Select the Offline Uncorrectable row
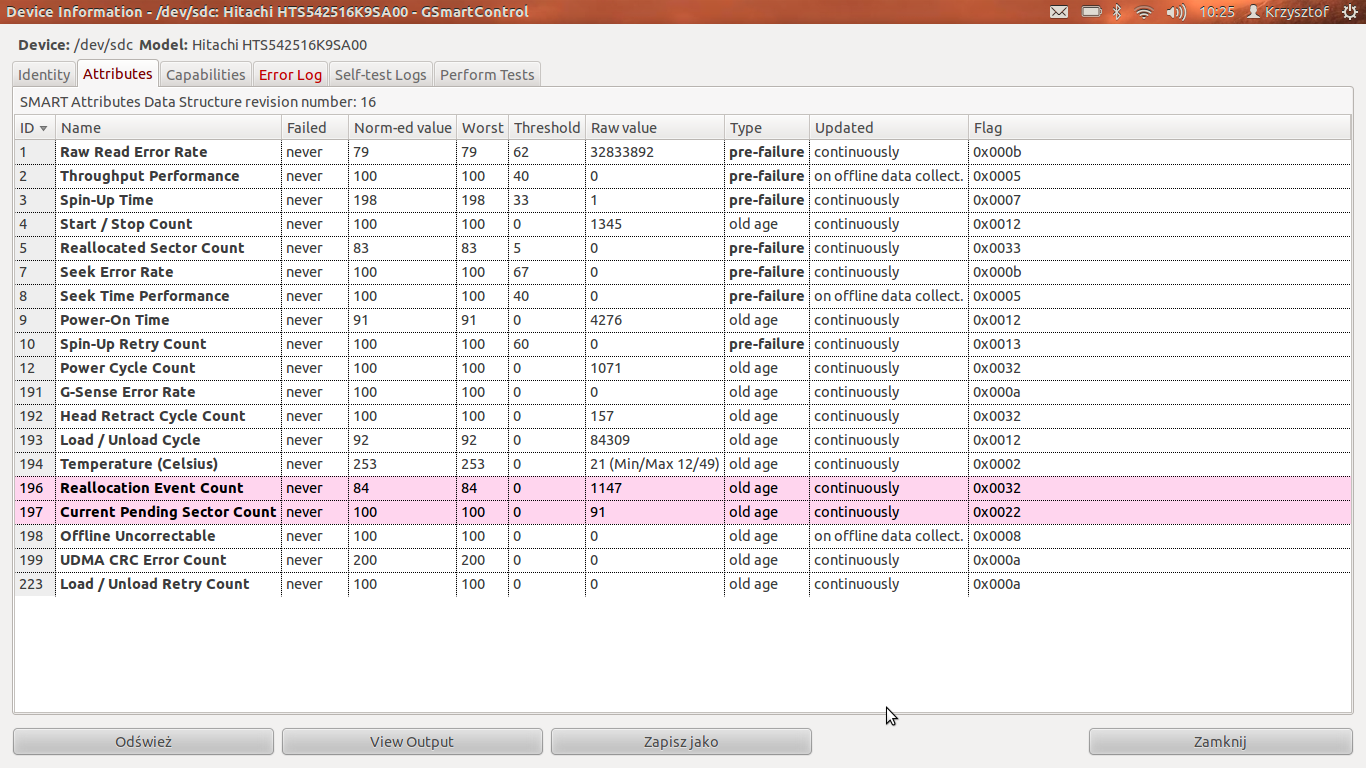The width and height of the screenshot is (1366, 768). pos(683,536)
